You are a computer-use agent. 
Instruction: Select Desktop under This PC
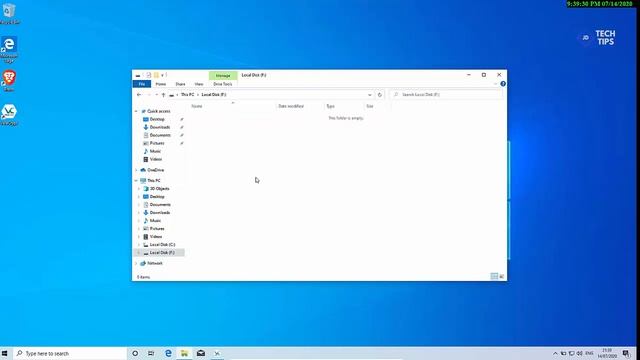click(x=157, y=197)
